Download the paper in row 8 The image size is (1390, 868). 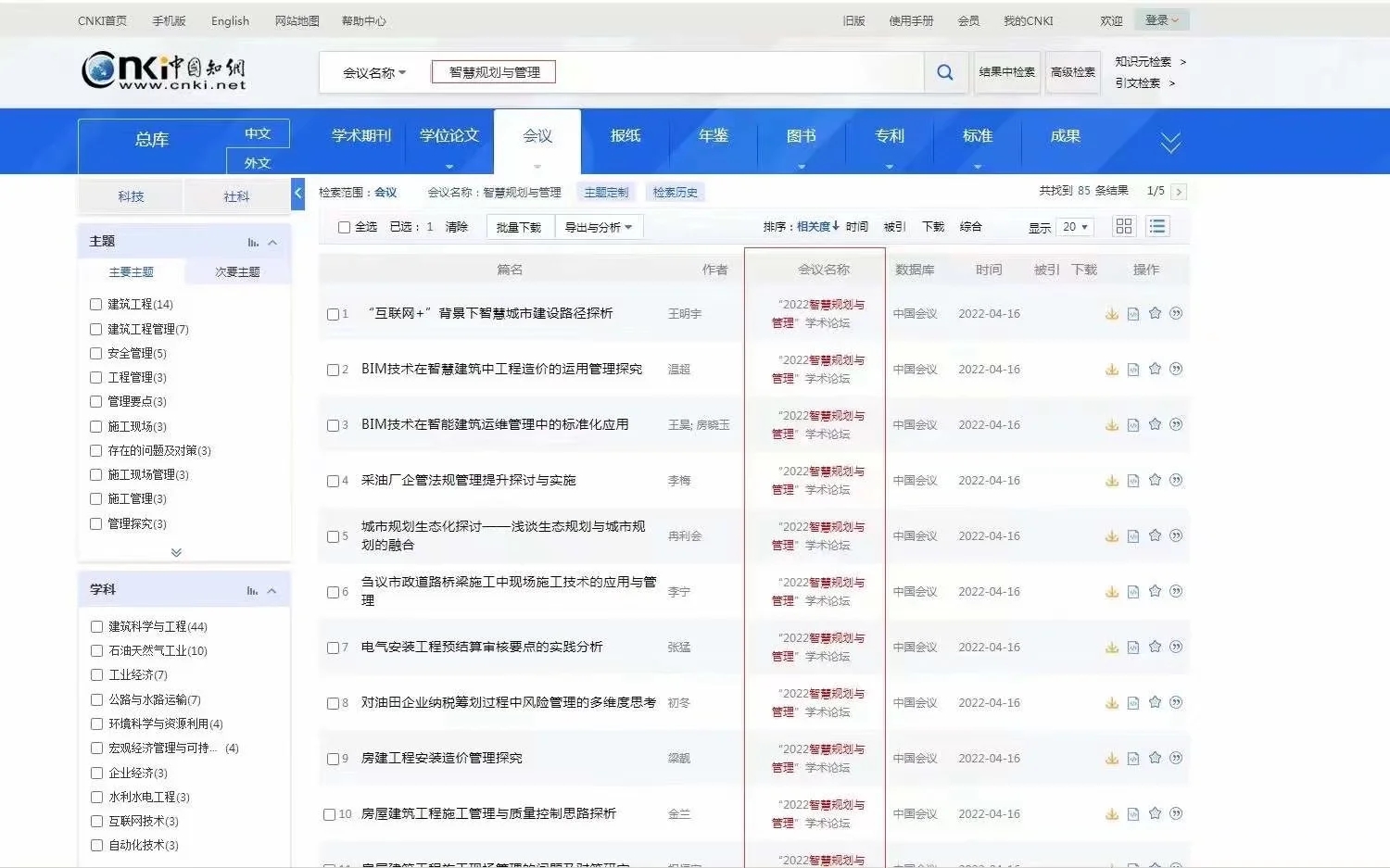click(x=1112, y=703)
